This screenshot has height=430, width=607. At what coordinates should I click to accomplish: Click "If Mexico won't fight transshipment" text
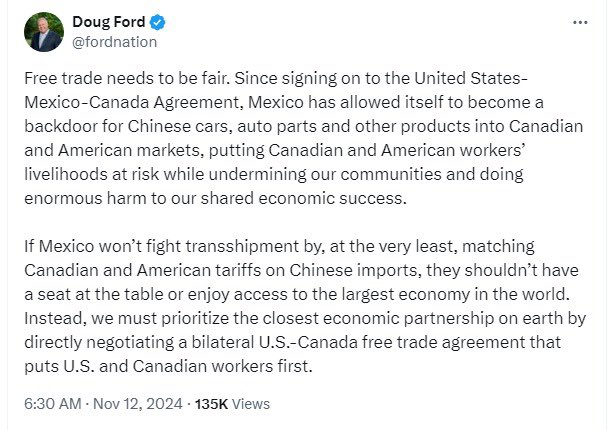(x=161, y=246)
